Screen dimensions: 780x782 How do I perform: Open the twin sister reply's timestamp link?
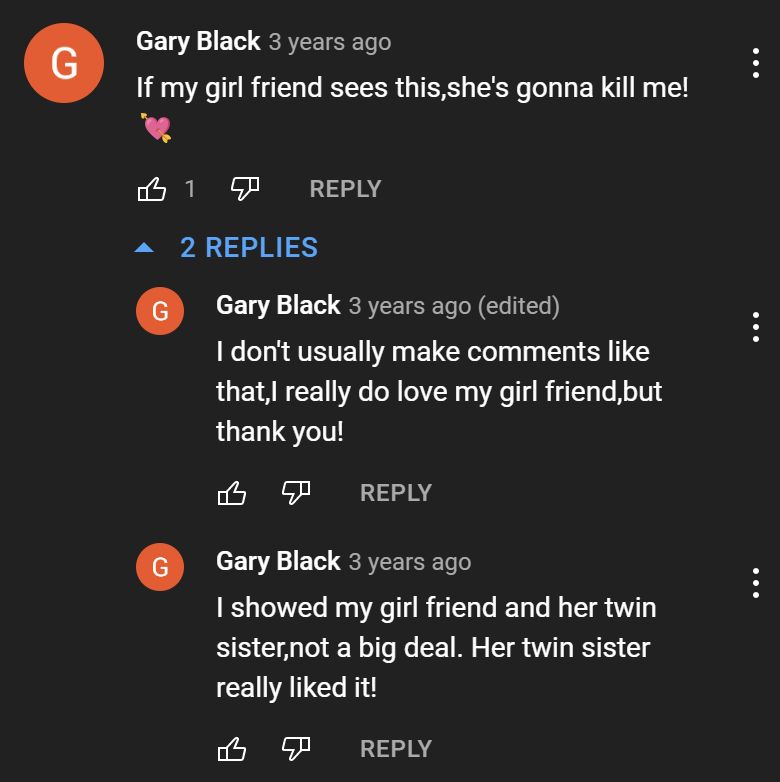(x=410, y=562)
